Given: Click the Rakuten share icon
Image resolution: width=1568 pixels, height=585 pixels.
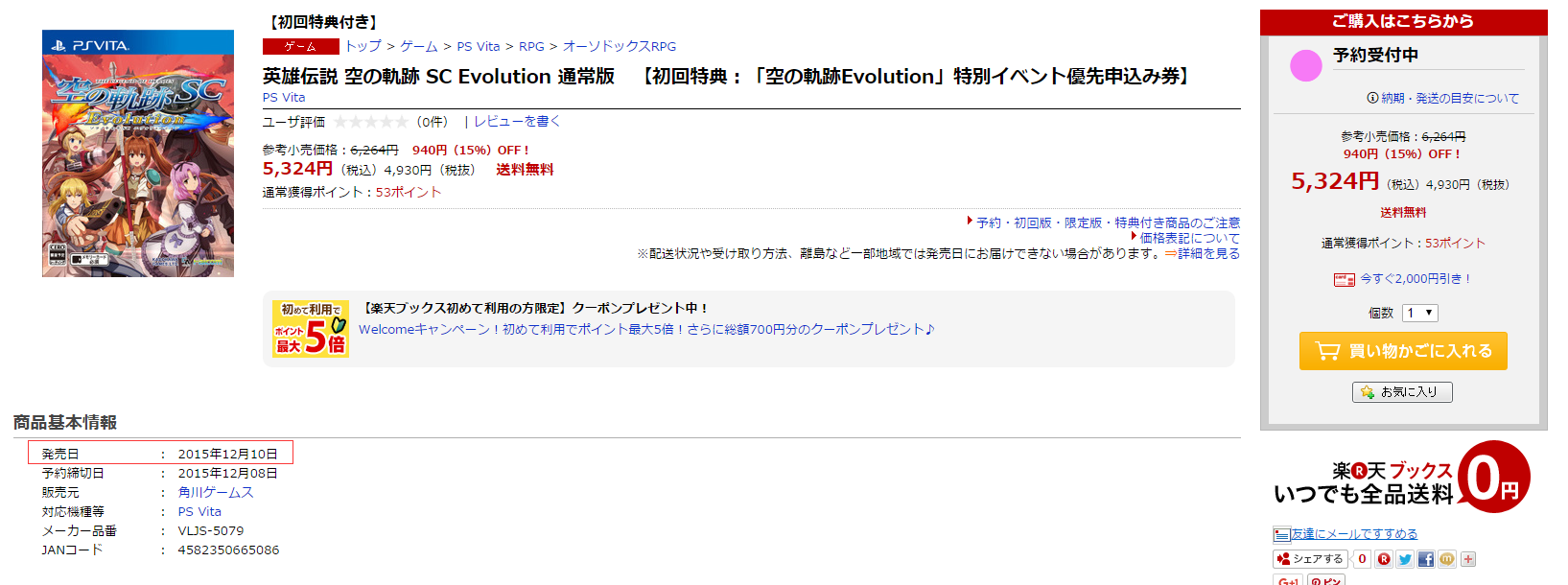Looking at the screenshot, I should pos(1384,559).
